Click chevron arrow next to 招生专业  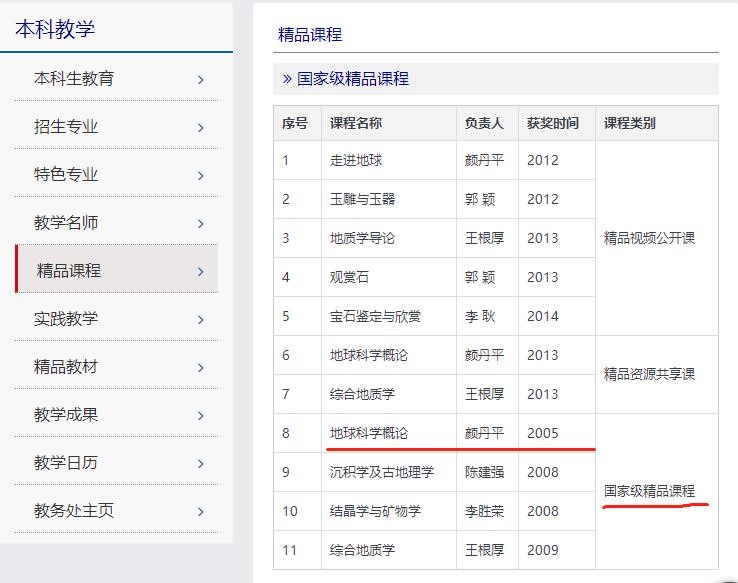point(201,127)
